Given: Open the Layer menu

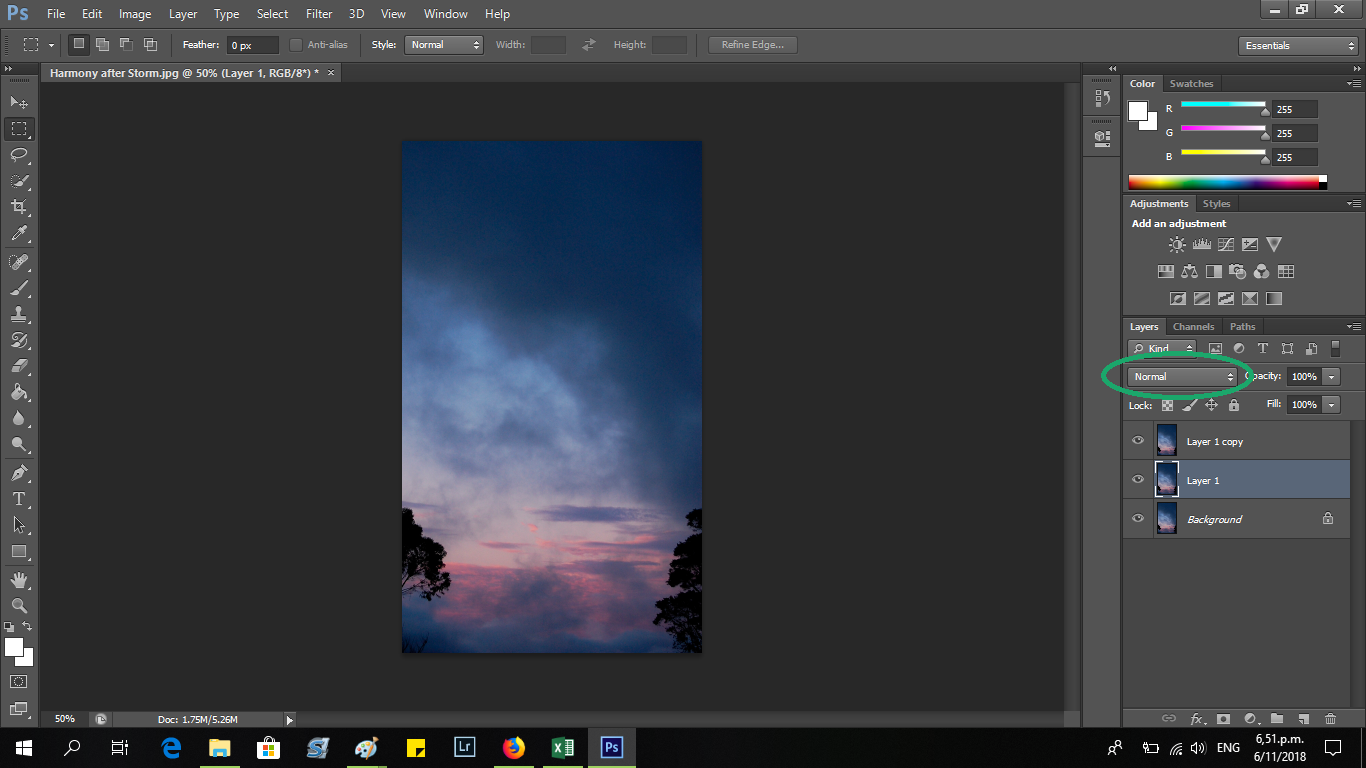Looking at the screenshot, I should (183, 14).
